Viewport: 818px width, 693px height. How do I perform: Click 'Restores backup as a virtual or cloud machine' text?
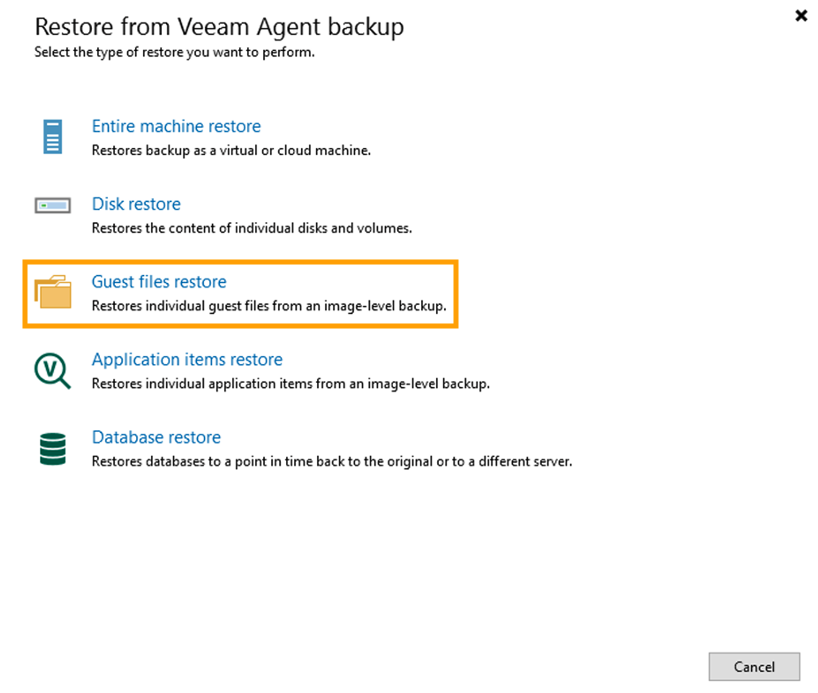pos(231,151)
